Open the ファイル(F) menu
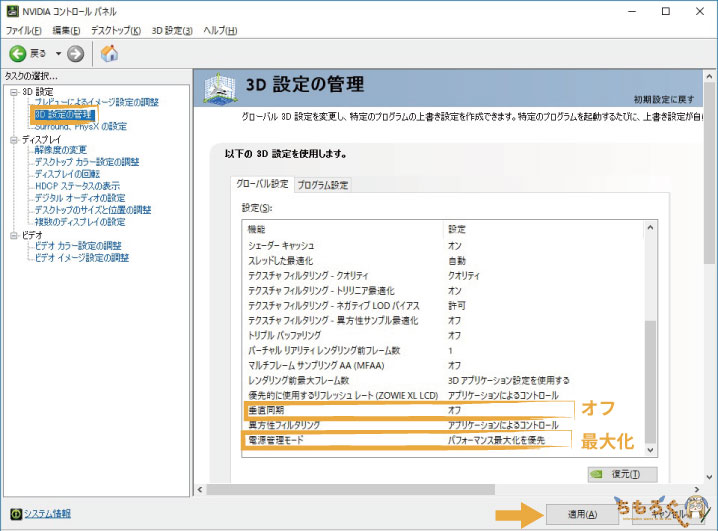 point(23,31)
